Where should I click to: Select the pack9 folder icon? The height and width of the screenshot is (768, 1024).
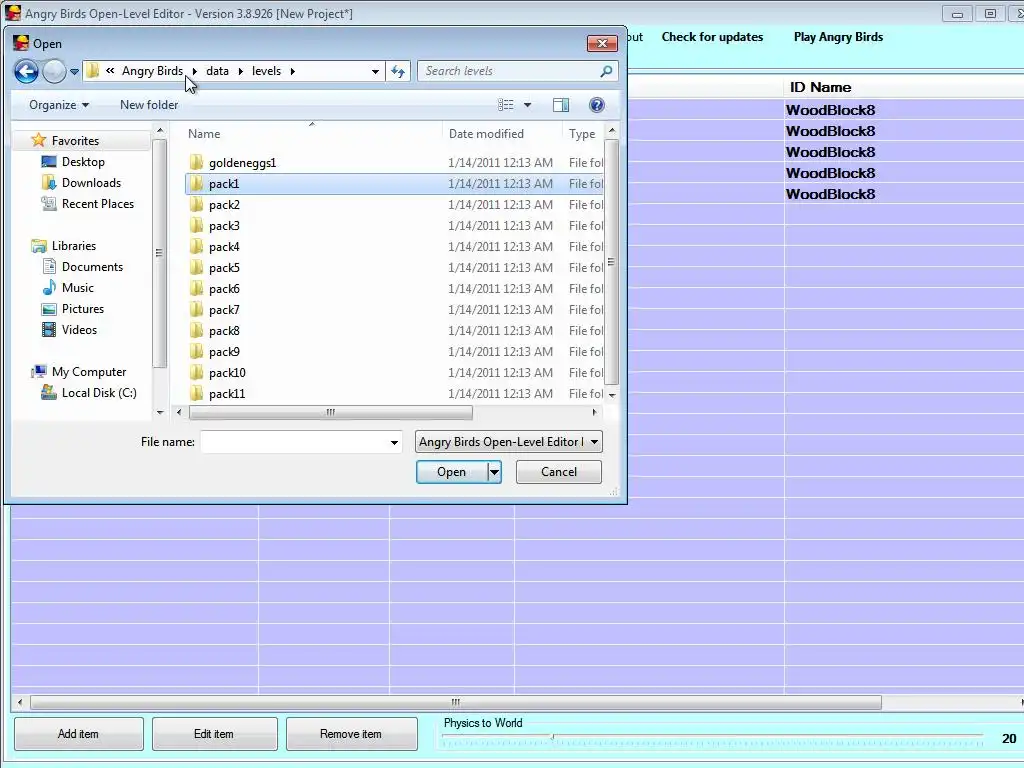pos(196,351)
